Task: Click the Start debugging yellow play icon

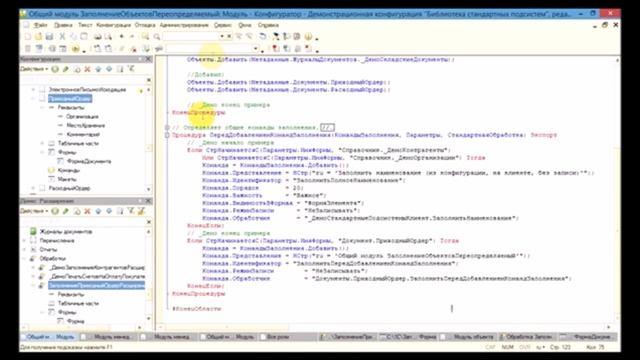Action: 76,49
